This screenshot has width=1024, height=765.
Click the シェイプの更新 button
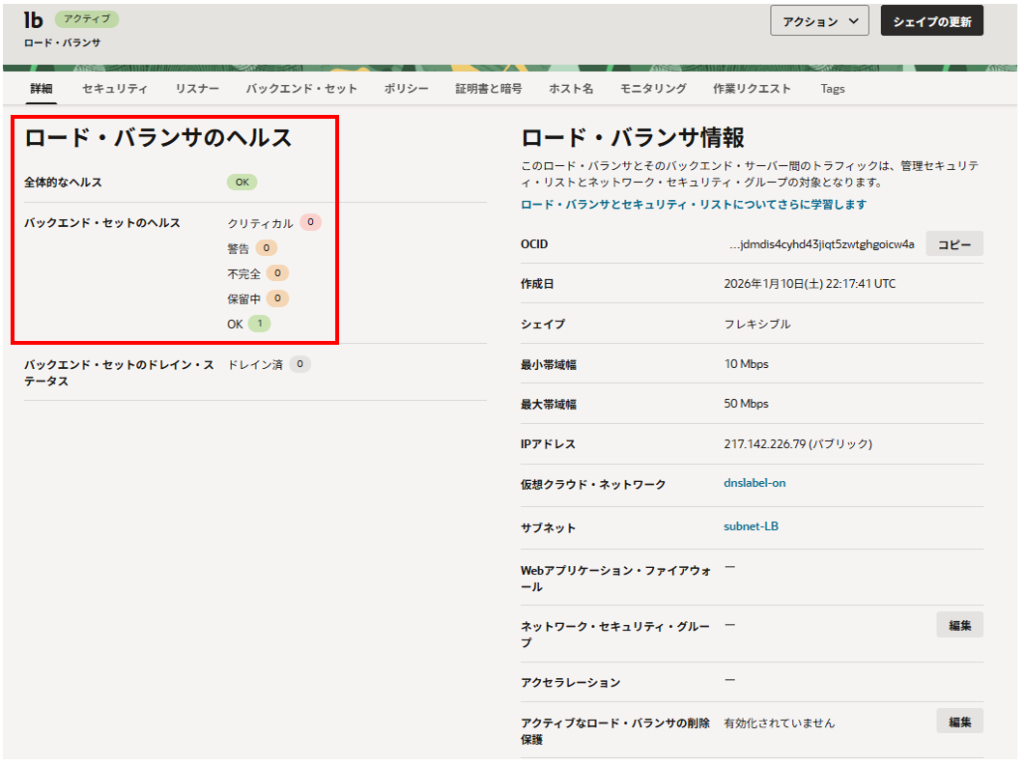931,21
